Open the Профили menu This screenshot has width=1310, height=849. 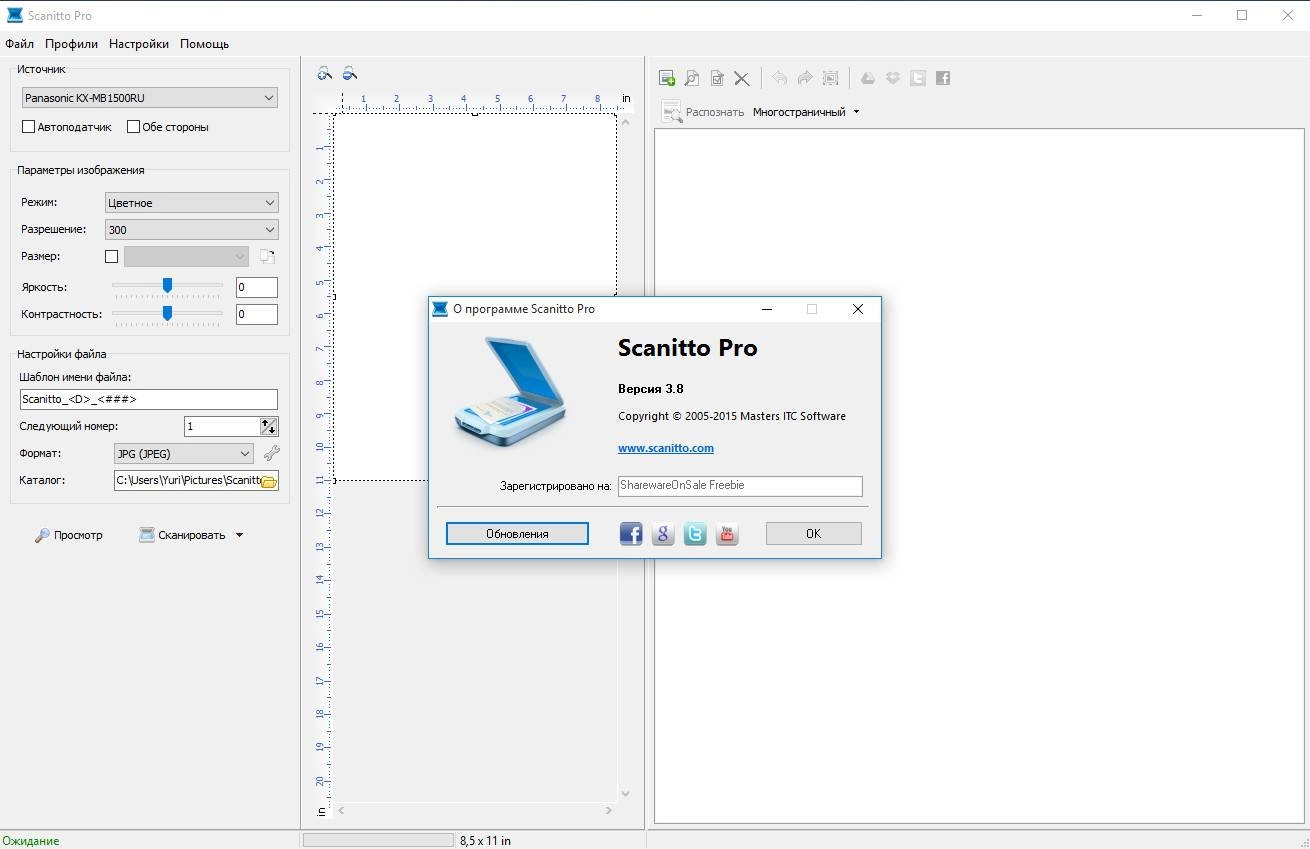point(71,43)
